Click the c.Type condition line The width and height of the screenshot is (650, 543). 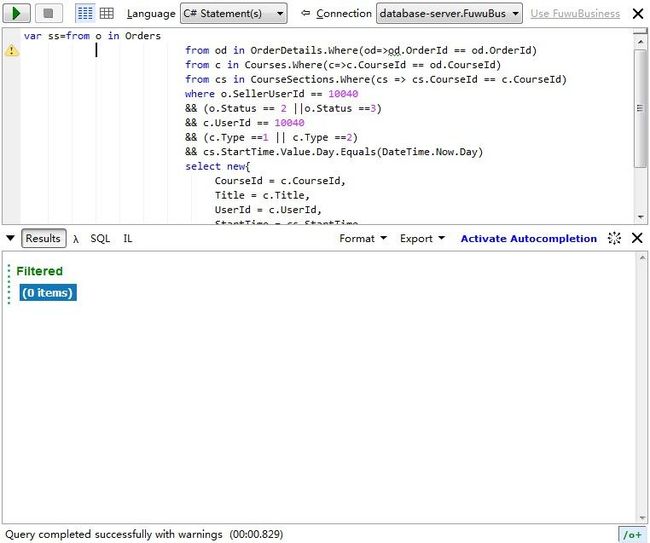(271, 138)
